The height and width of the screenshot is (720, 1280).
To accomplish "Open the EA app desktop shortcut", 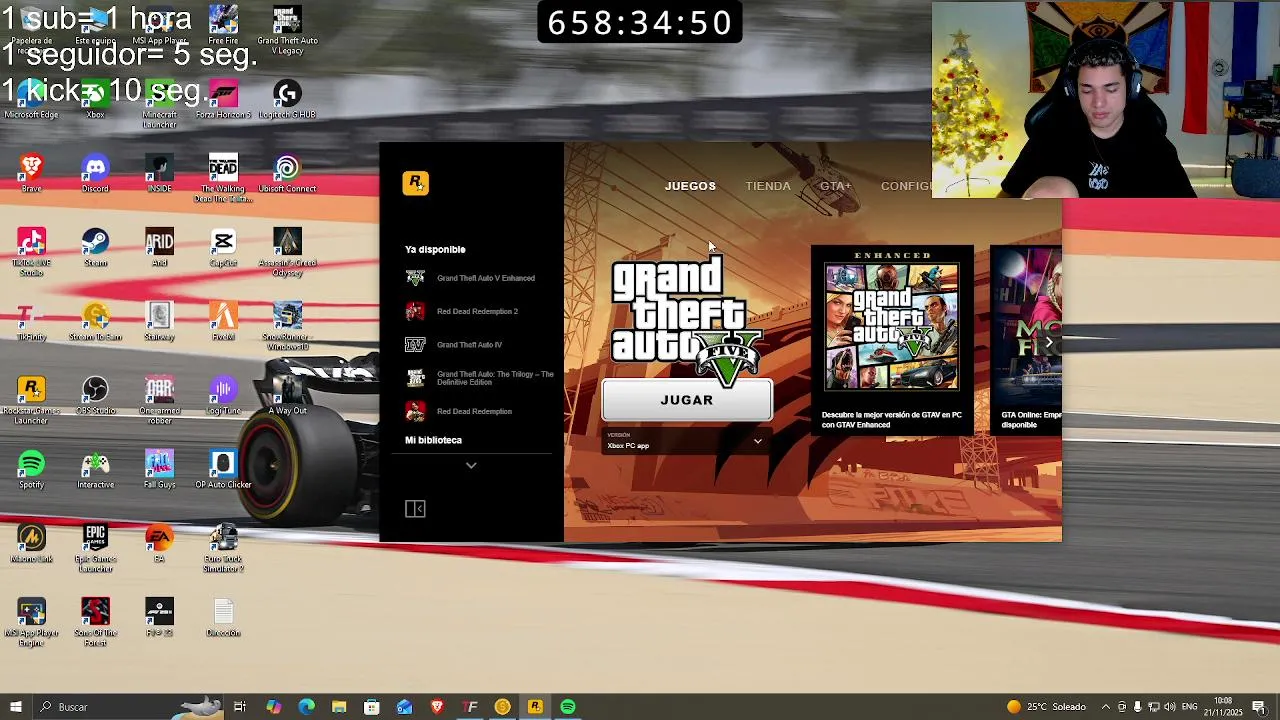I will click(159, 543).
